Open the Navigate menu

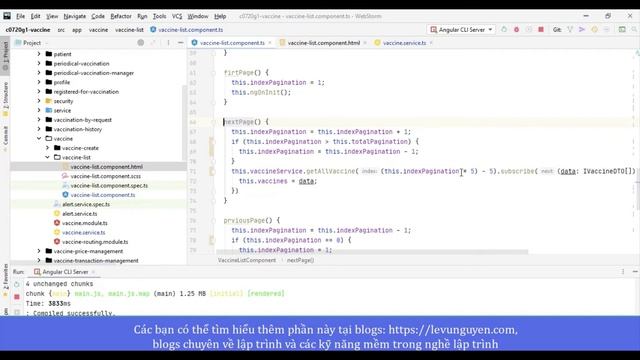tap(75, 16)
